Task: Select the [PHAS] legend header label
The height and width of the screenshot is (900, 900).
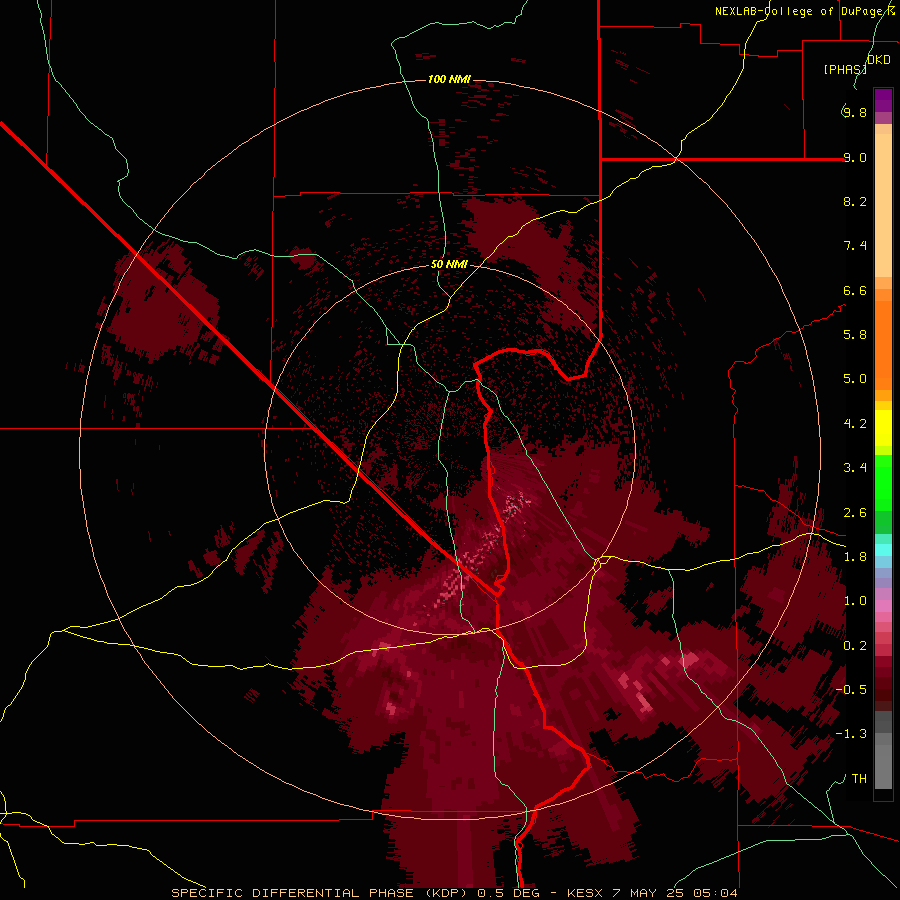Action: pos(845,69)
